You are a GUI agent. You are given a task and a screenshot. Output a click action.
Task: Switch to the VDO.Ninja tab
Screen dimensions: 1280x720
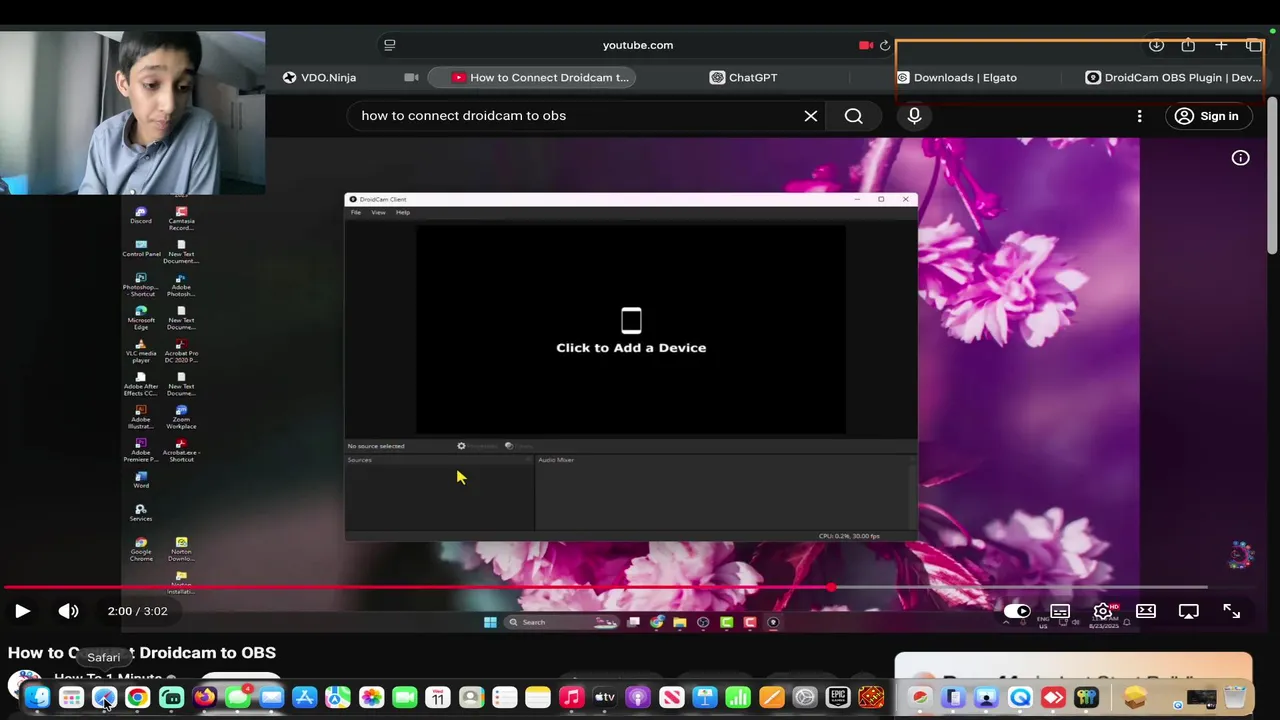pos(319,77)
